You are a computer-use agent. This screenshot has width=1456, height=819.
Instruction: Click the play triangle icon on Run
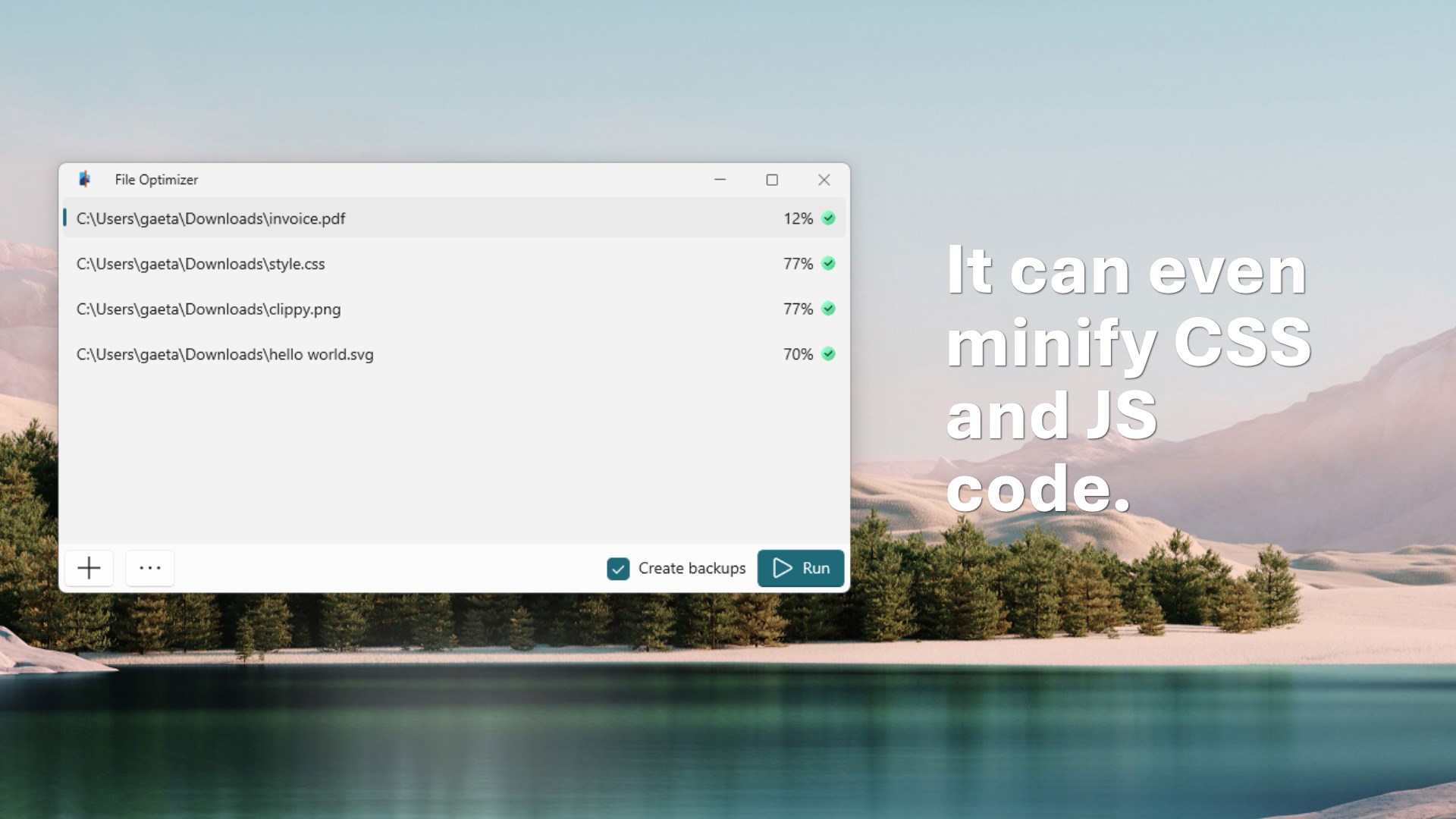tap(782, 568)
